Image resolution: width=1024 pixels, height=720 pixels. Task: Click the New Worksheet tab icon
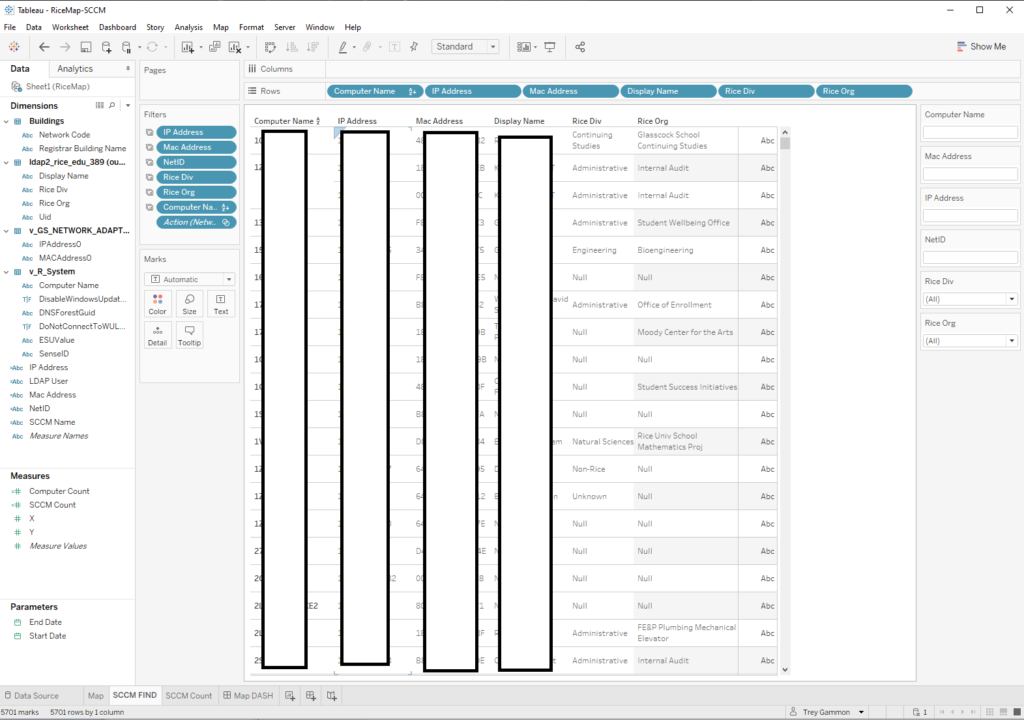290,696
